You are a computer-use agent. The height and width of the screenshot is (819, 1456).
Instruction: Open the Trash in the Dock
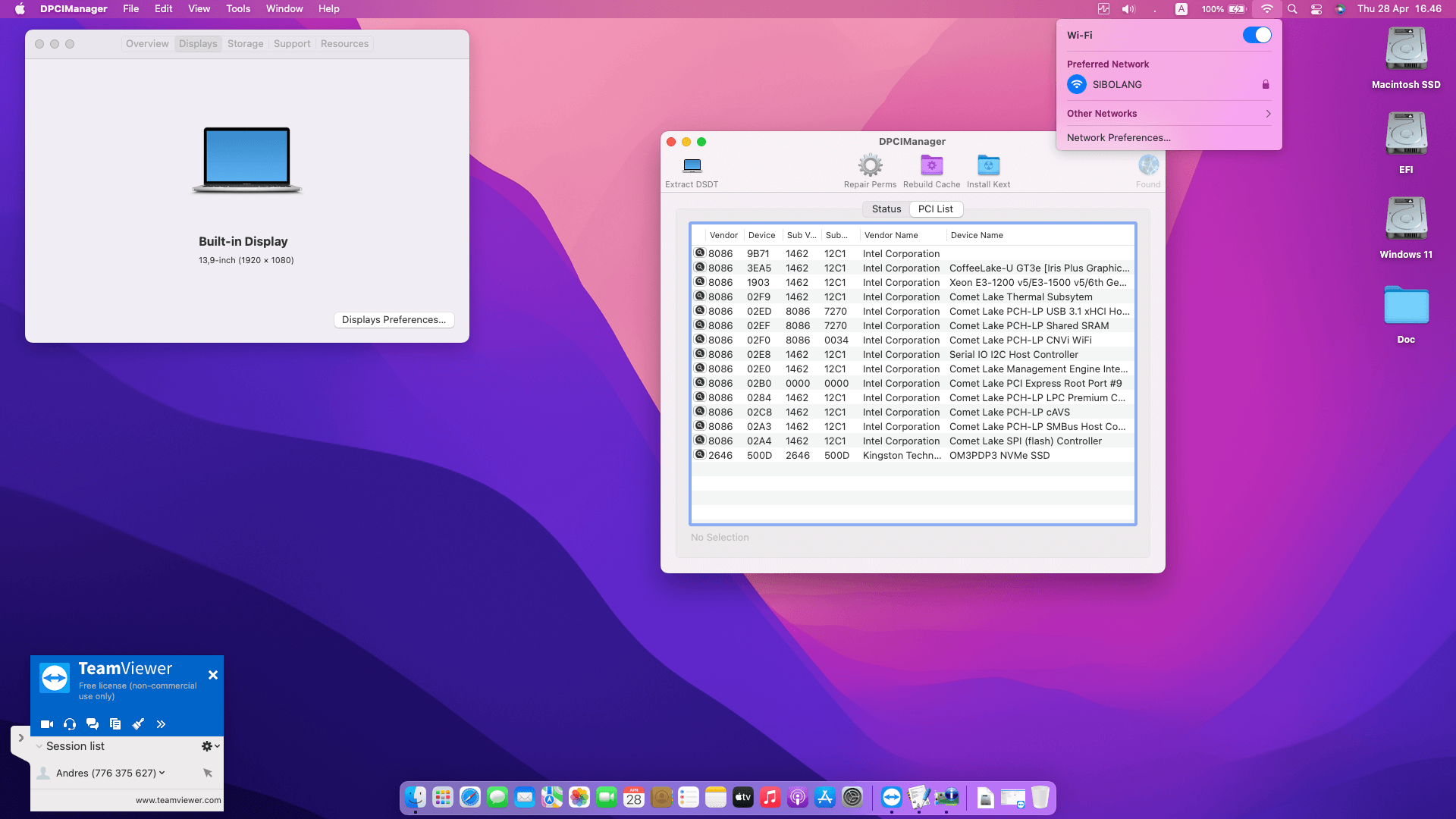(1040, 797)
